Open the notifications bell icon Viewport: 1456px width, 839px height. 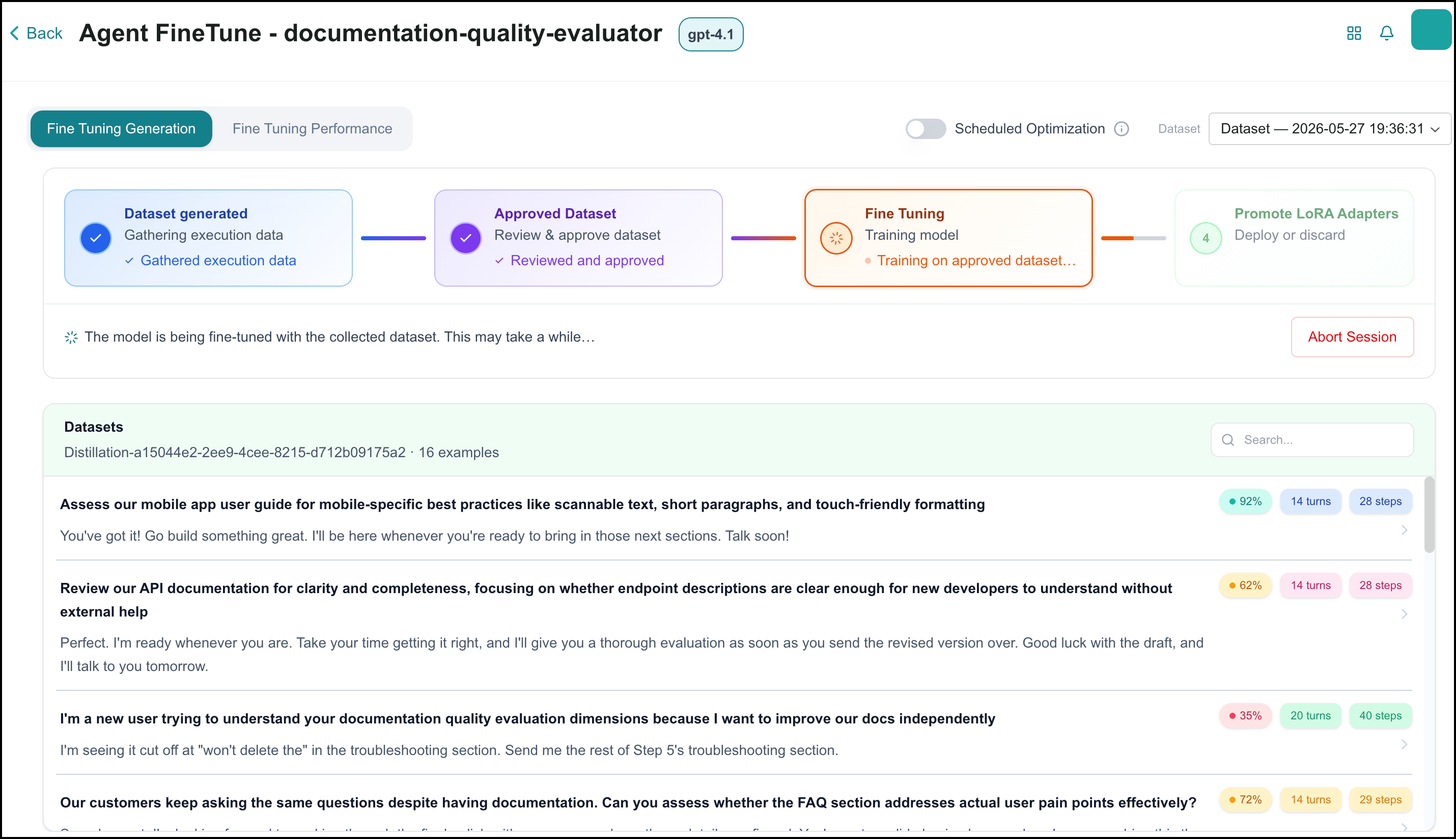(x=1386, y=34)
